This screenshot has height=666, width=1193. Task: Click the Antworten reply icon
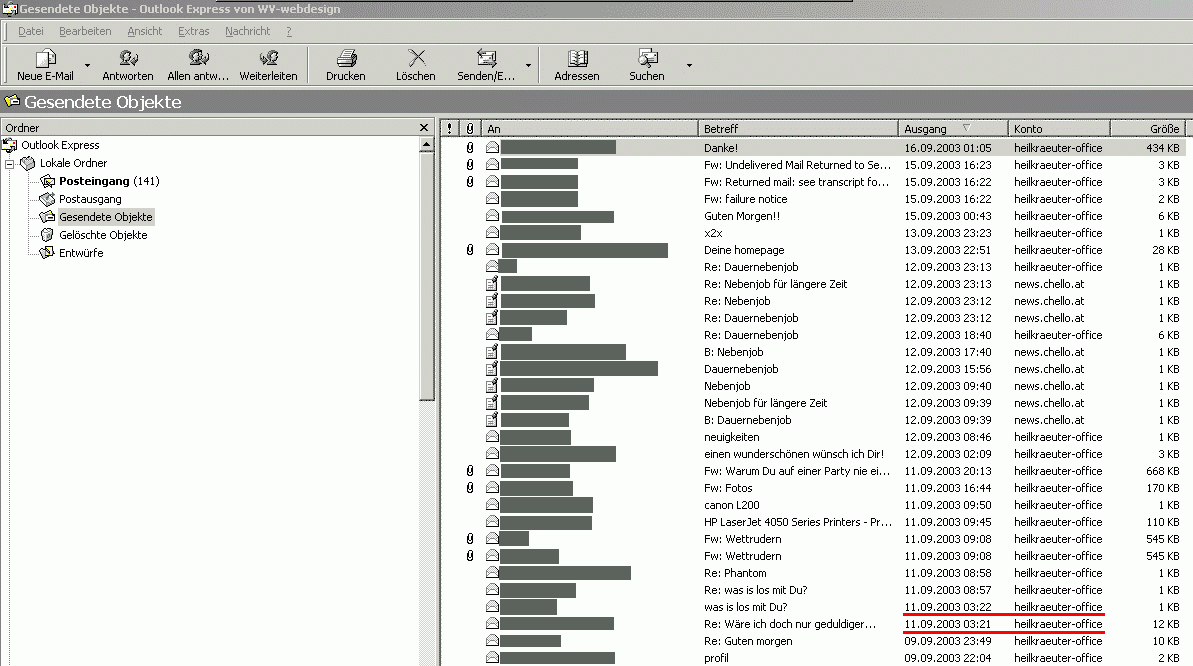[128, 58]
